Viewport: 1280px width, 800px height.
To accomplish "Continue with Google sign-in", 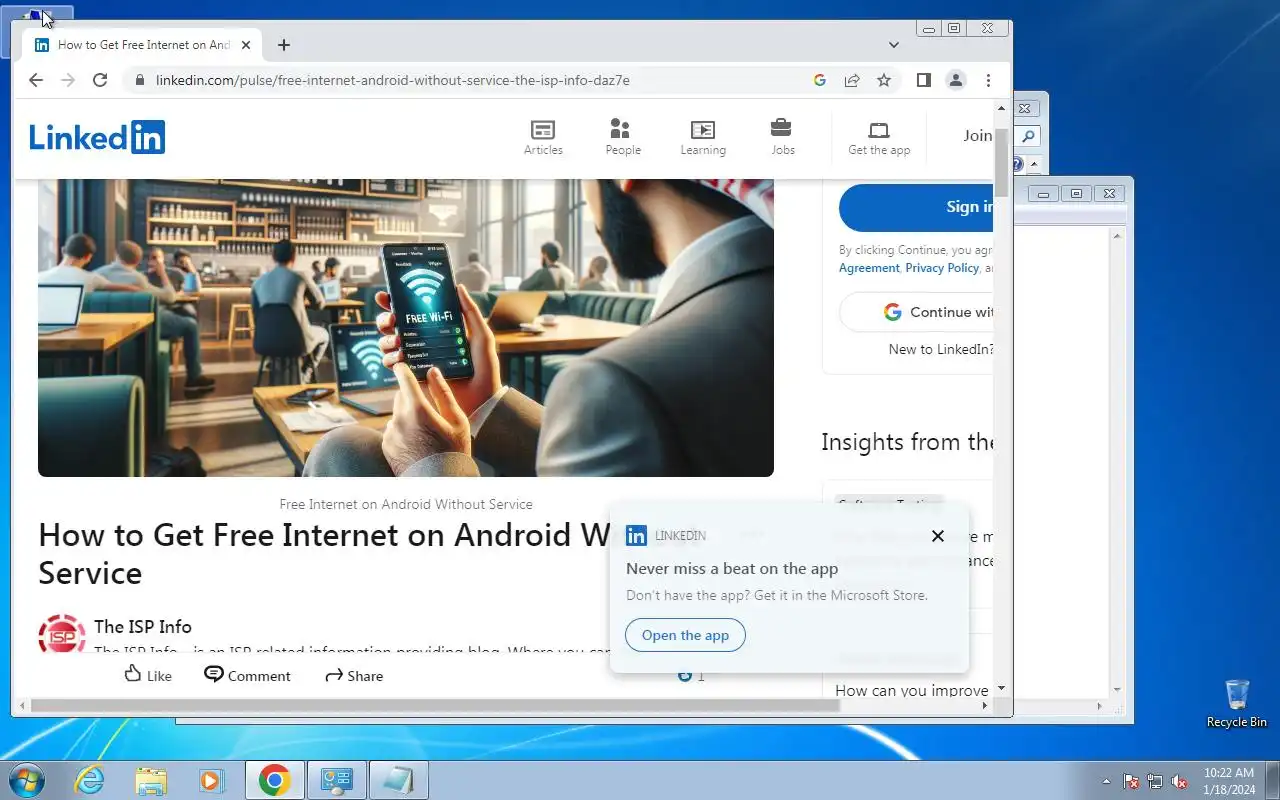I will tap(916, 312).
